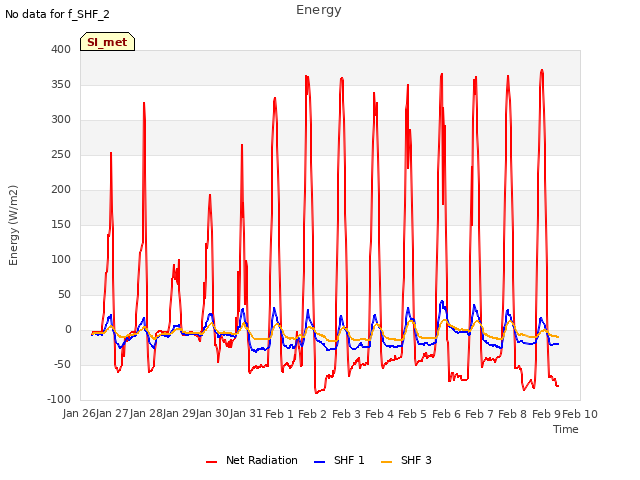
Task: Select the SHF 1 legend entry
Action: click(x=339, y=460)
